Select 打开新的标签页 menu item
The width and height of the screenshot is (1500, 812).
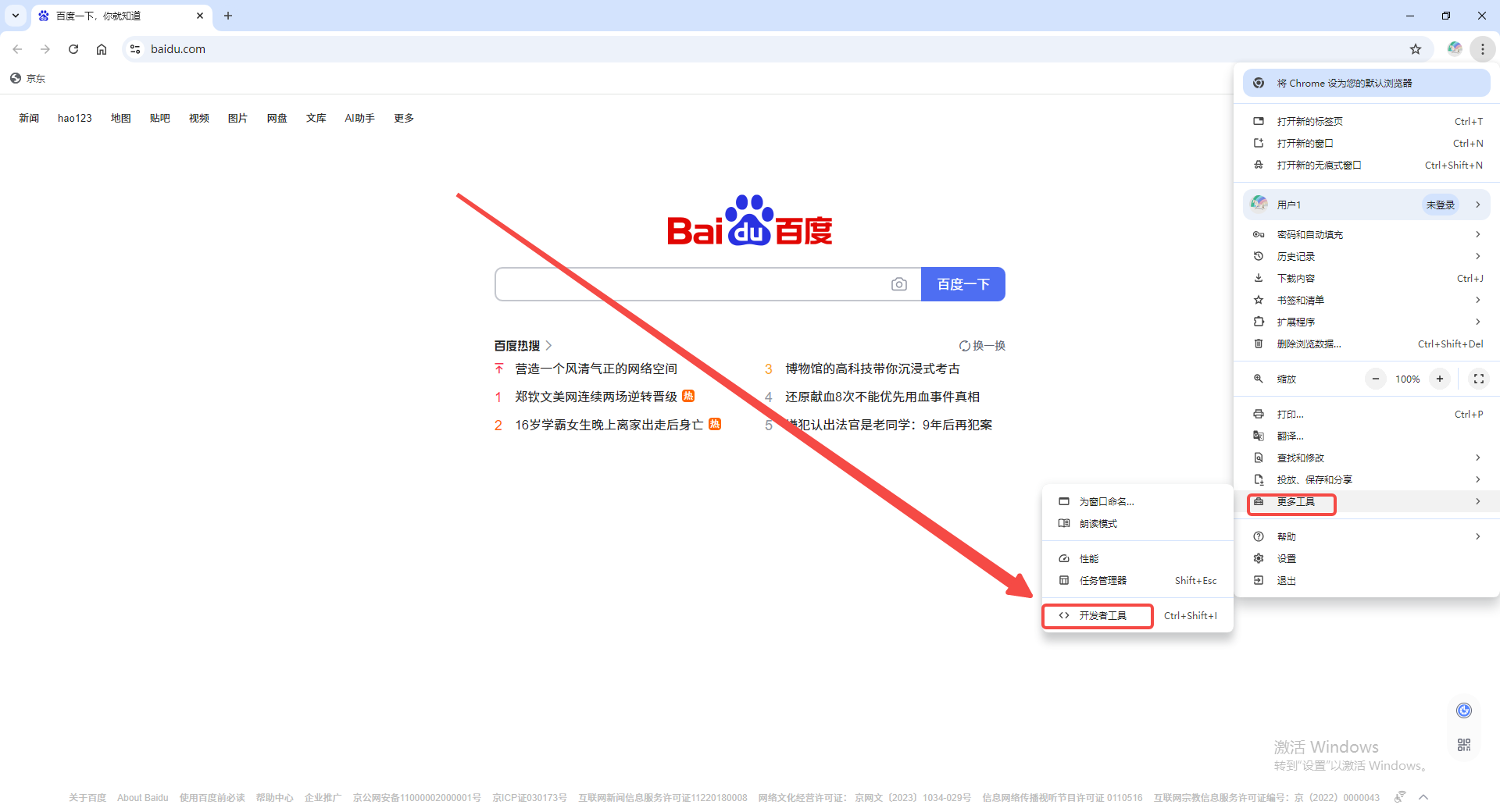[x=1366, y=121]
